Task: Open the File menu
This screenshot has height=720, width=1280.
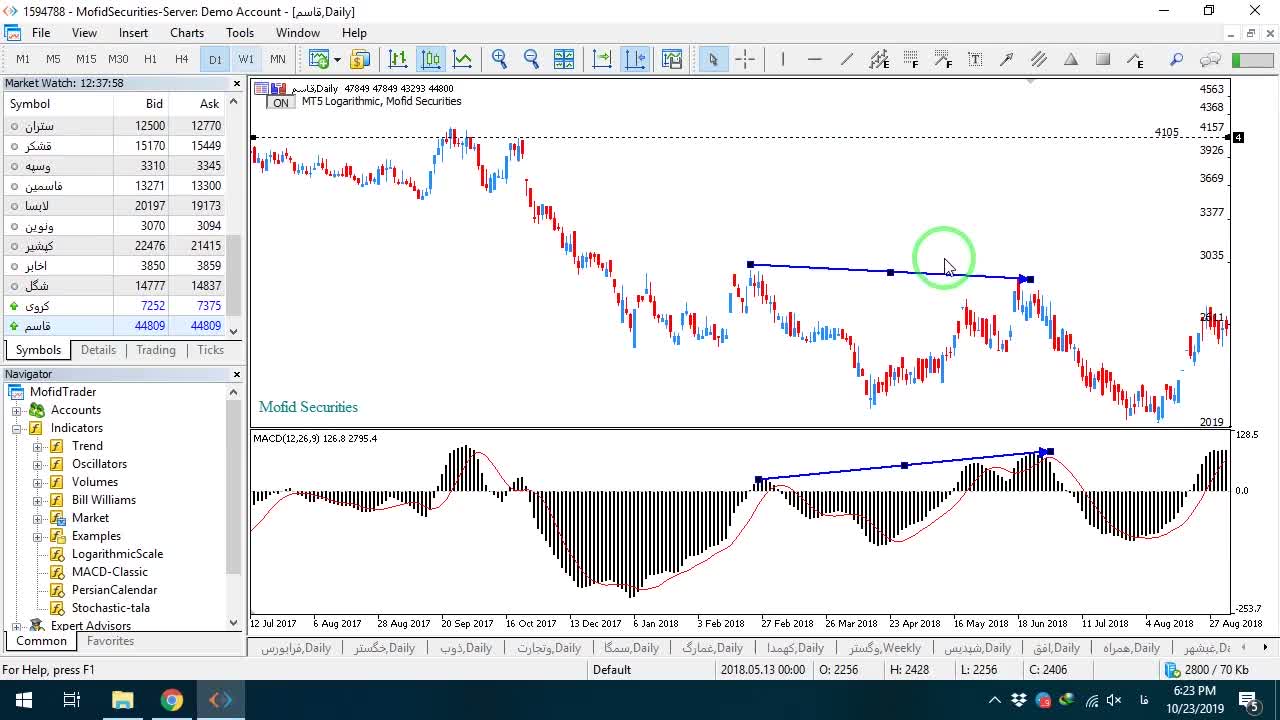Action: point(41,33)
